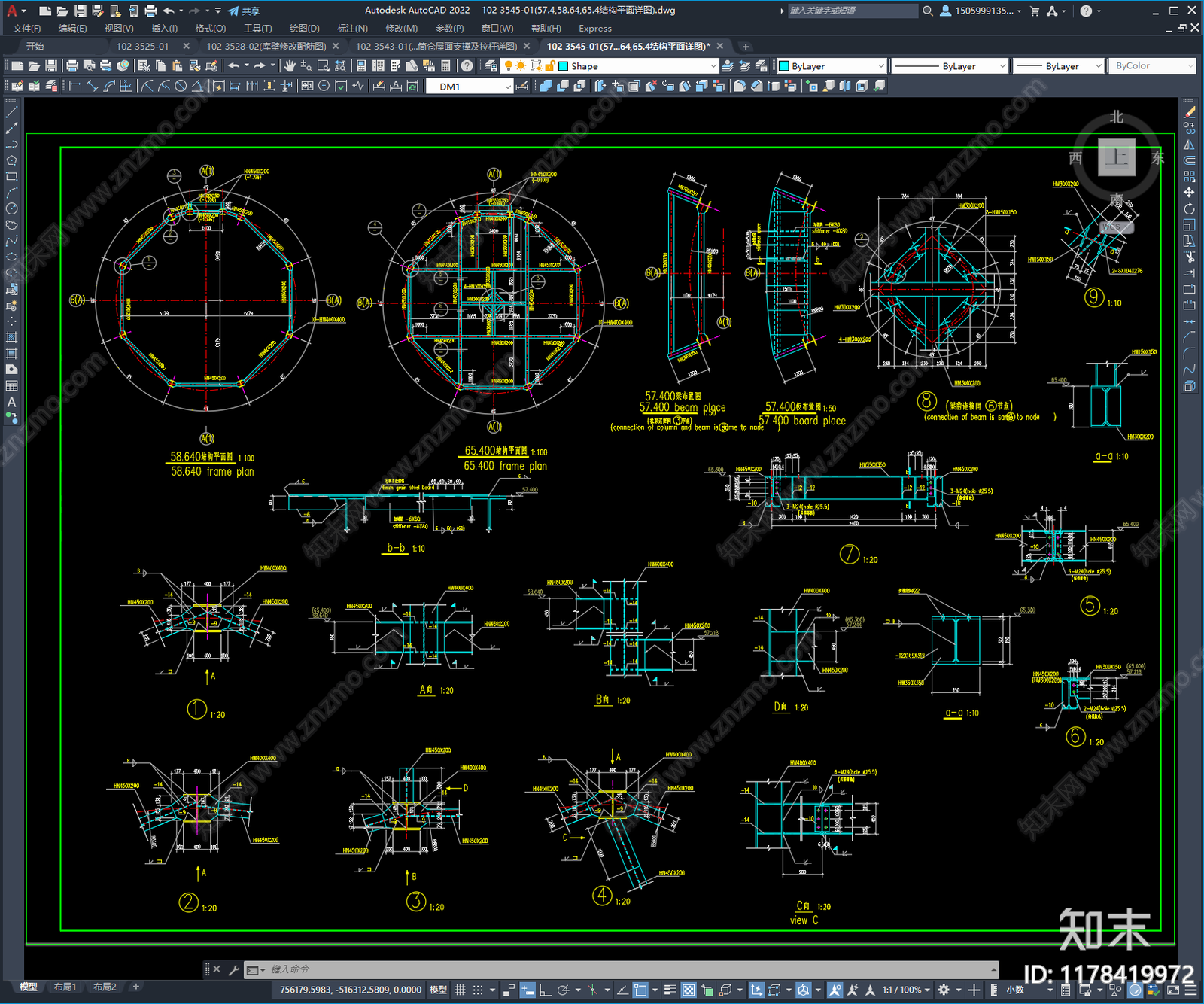Switch to the 102 3525-01 drawing tab

[x=142, y=47]
